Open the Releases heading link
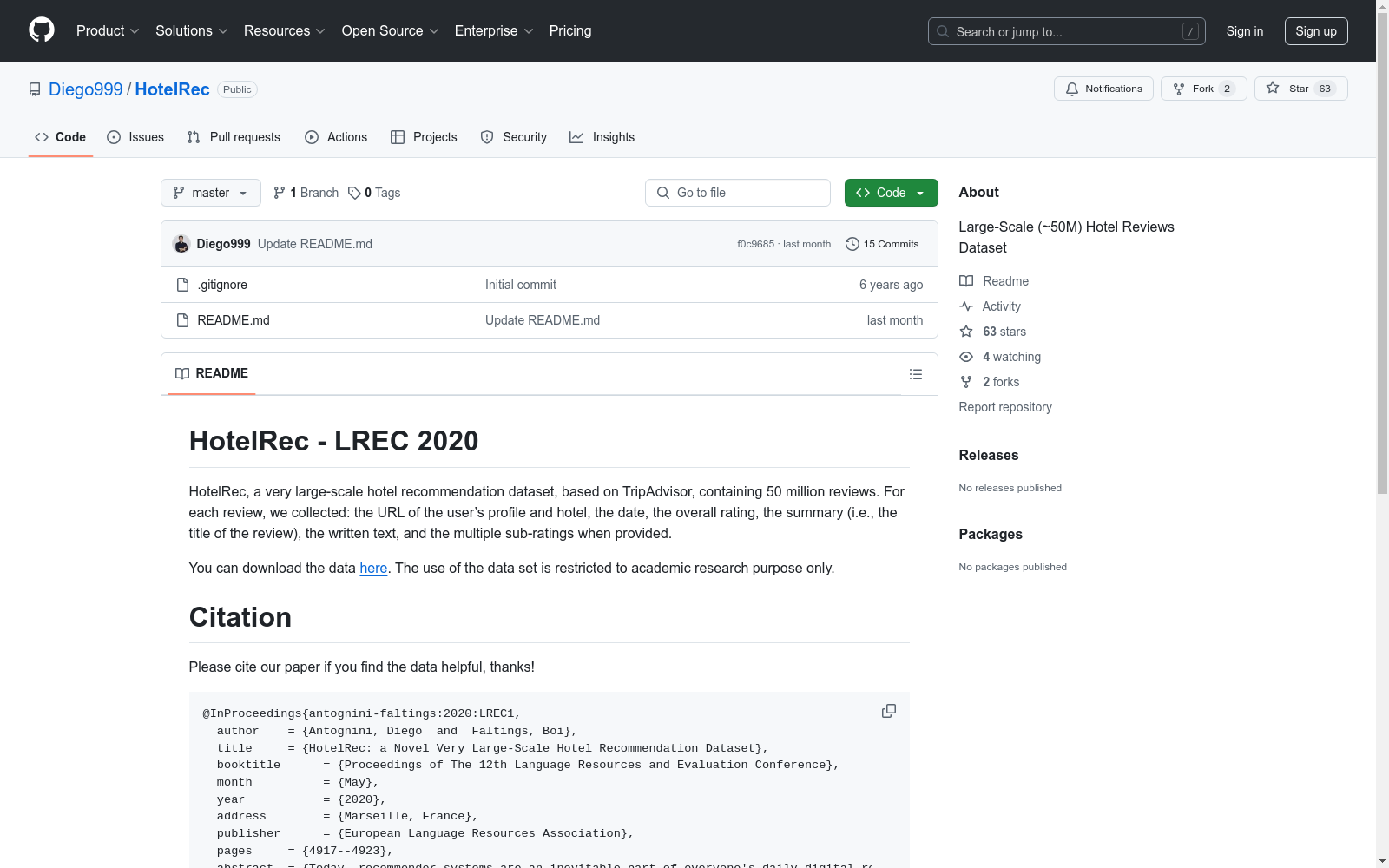 click(x=989, y=455)
